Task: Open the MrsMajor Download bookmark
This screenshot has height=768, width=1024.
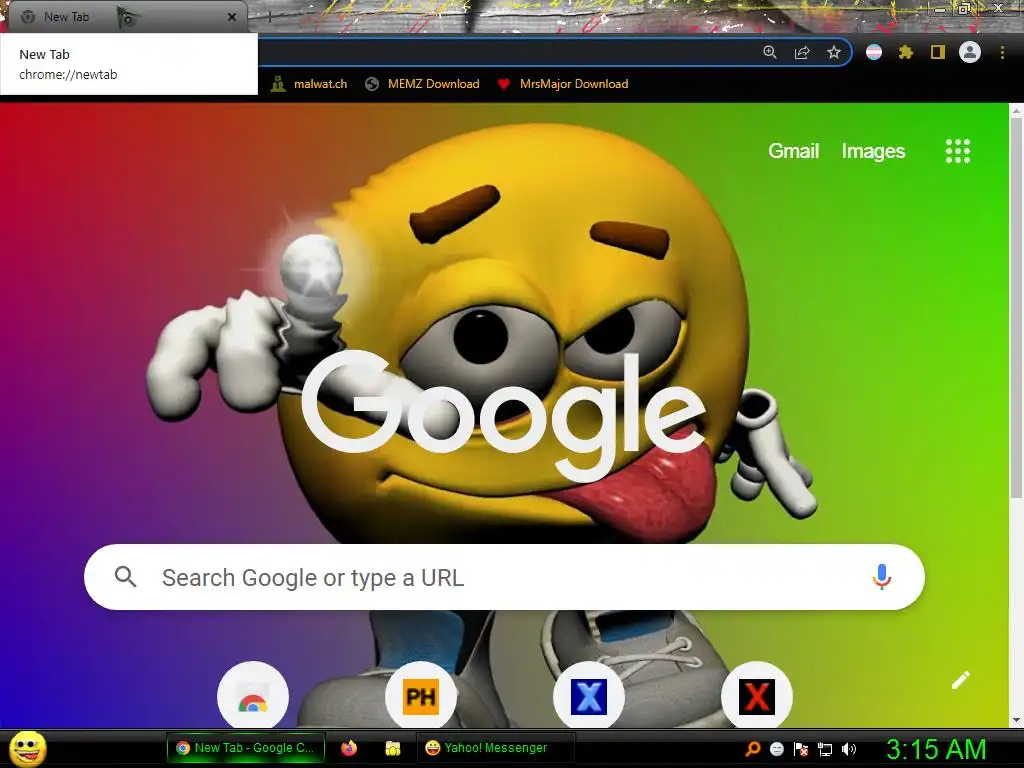Action: point(563,84)
